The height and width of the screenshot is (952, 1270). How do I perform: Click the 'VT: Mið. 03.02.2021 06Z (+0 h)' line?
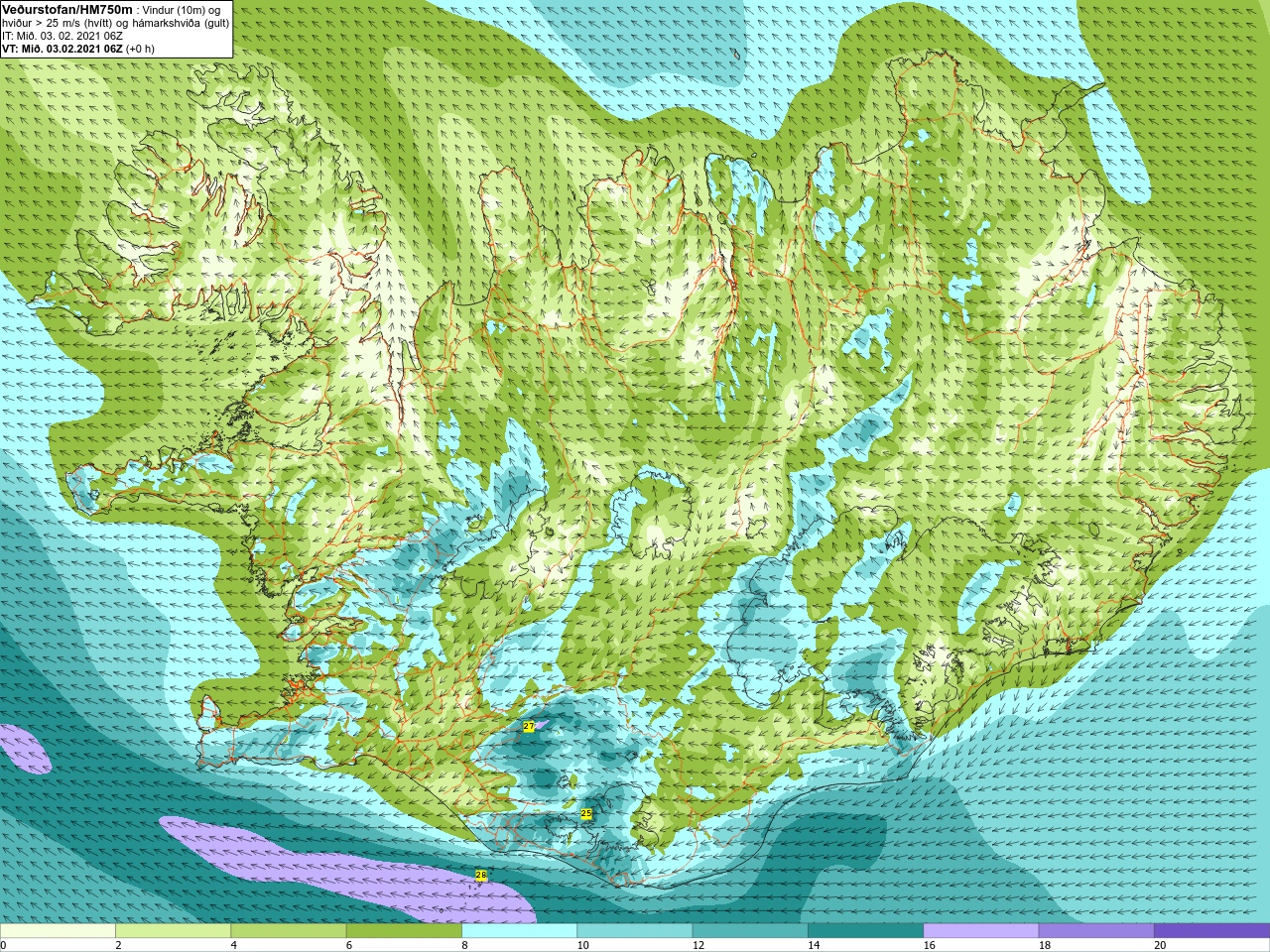(x=78, y=49)
